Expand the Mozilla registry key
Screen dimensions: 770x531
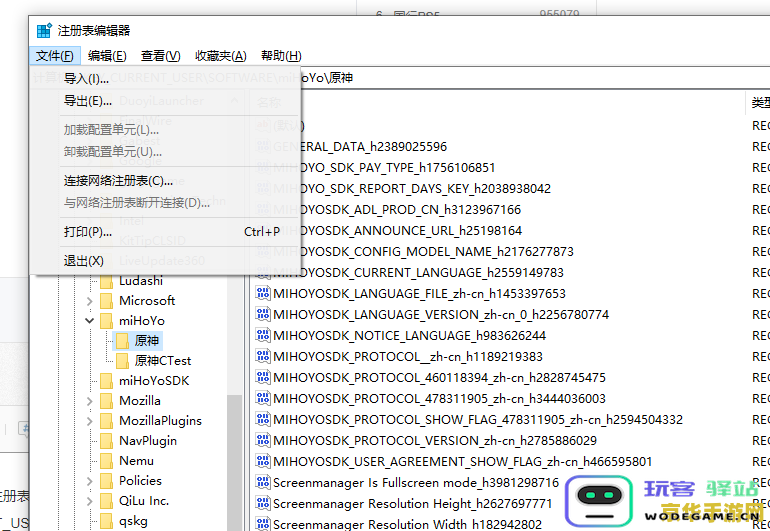[x=89, y=401]
